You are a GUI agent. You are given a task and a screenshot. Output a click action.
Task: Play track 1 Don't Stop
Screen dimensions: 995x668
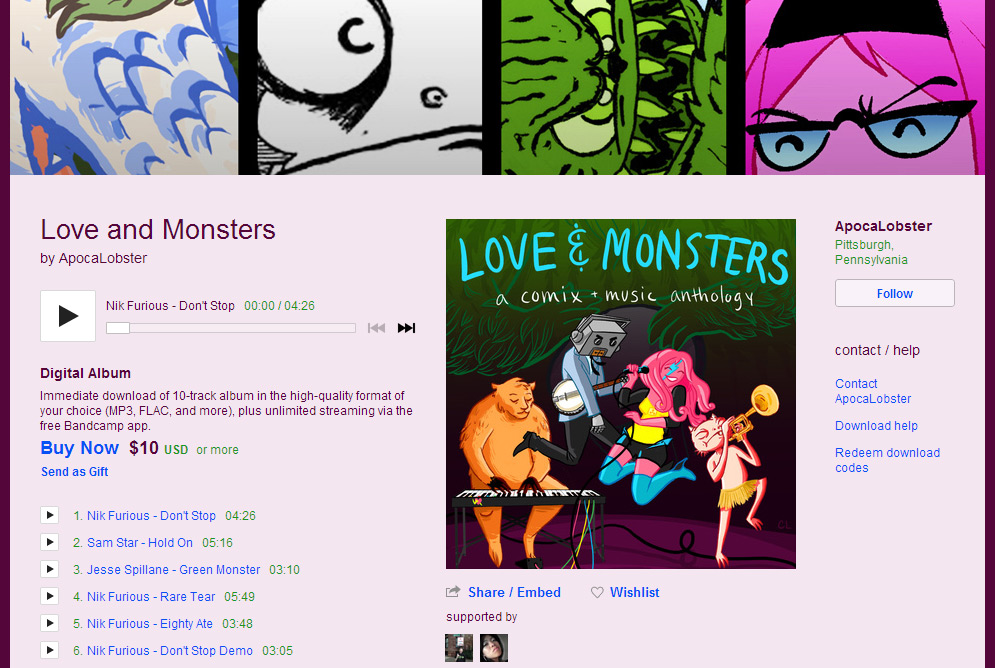[x=49, y=515]
